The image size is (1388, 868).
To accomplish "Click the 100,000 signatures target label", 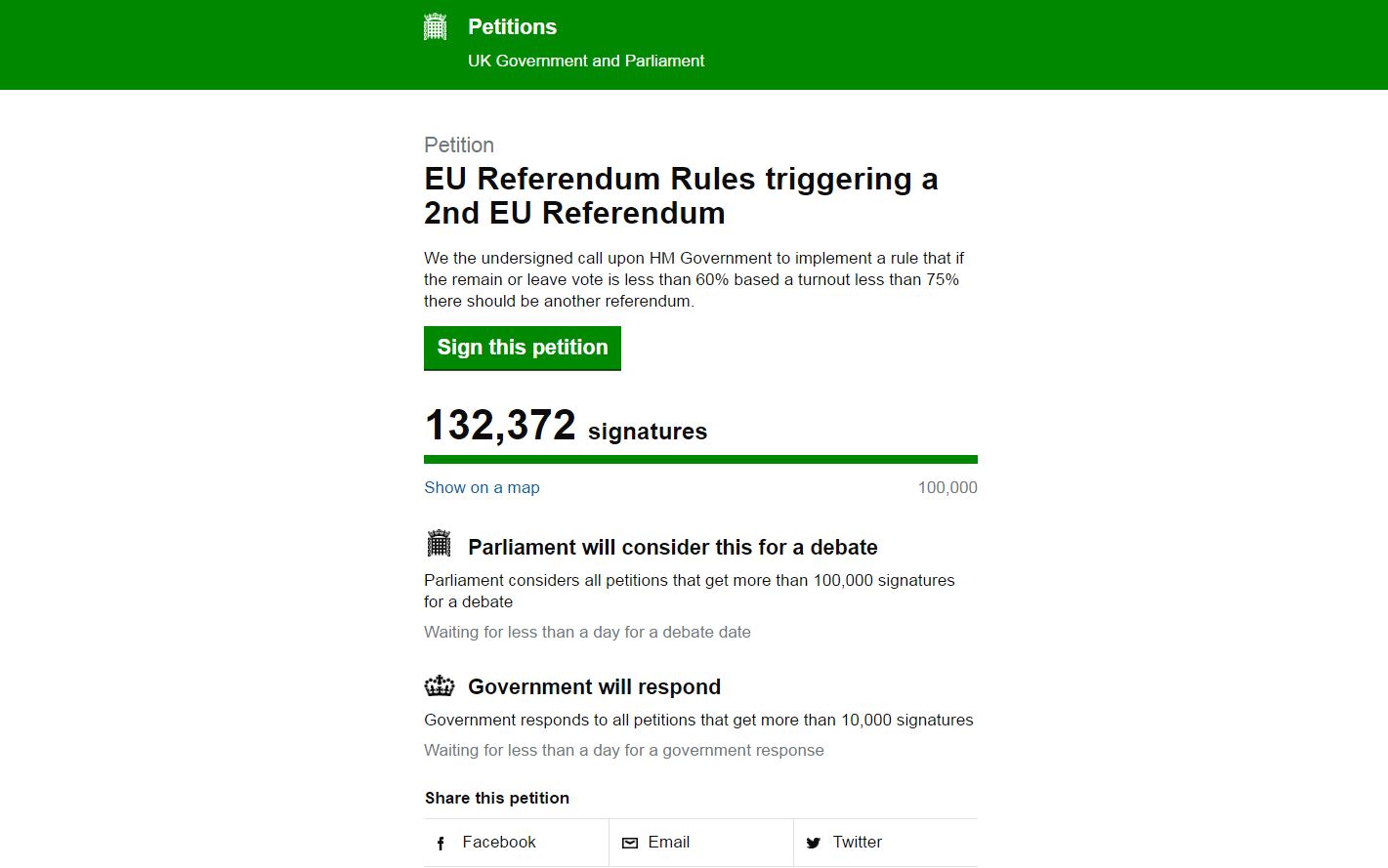I will [x=947, y=487].
